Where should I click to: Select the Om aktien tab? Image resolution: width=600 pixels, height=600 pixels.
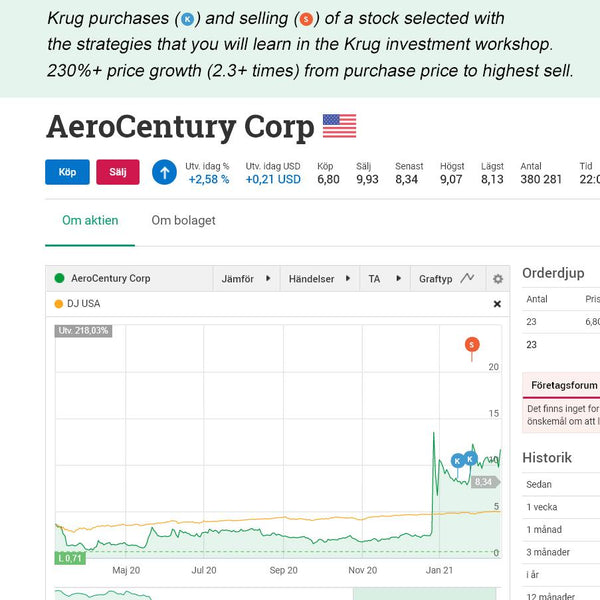pos(90,220)
